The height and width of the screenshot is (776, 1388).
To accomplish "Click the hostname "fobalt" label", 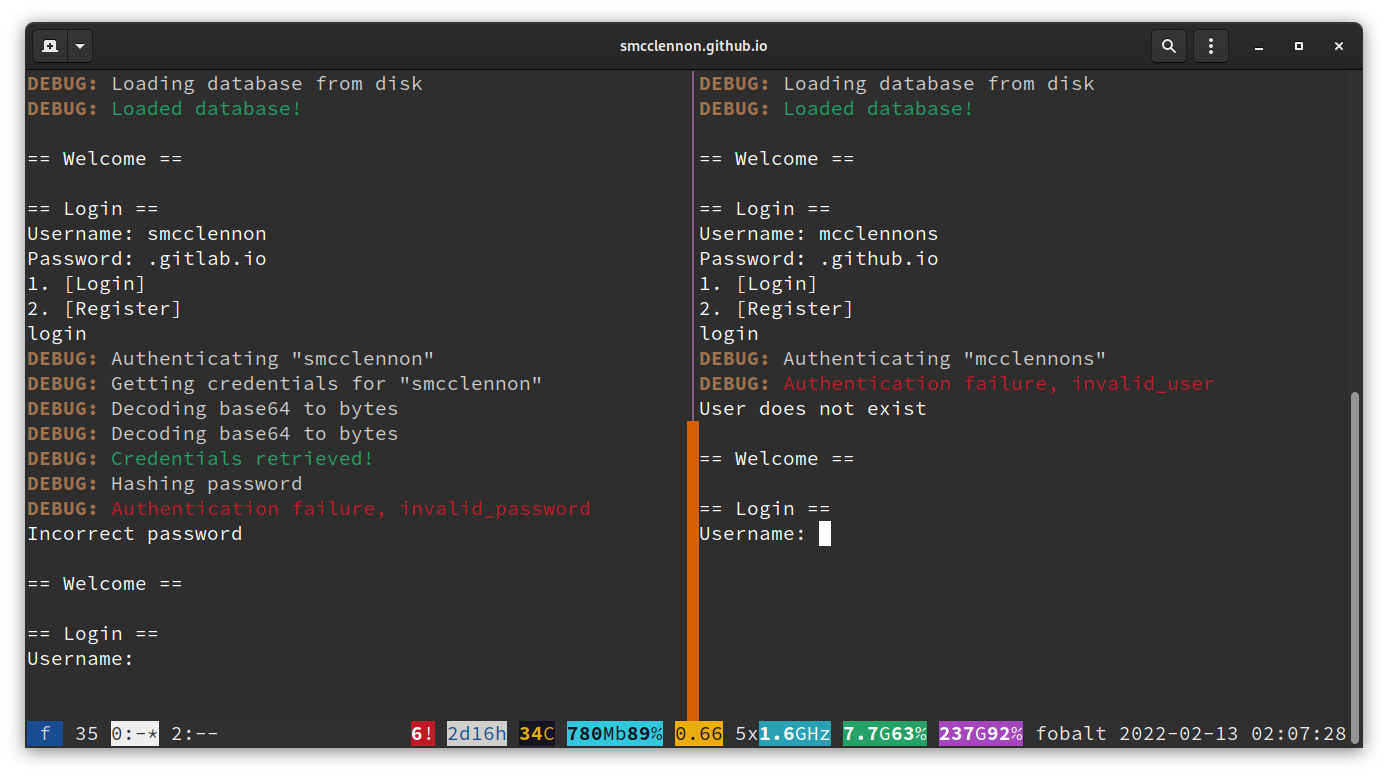I will click(1071, 733).
